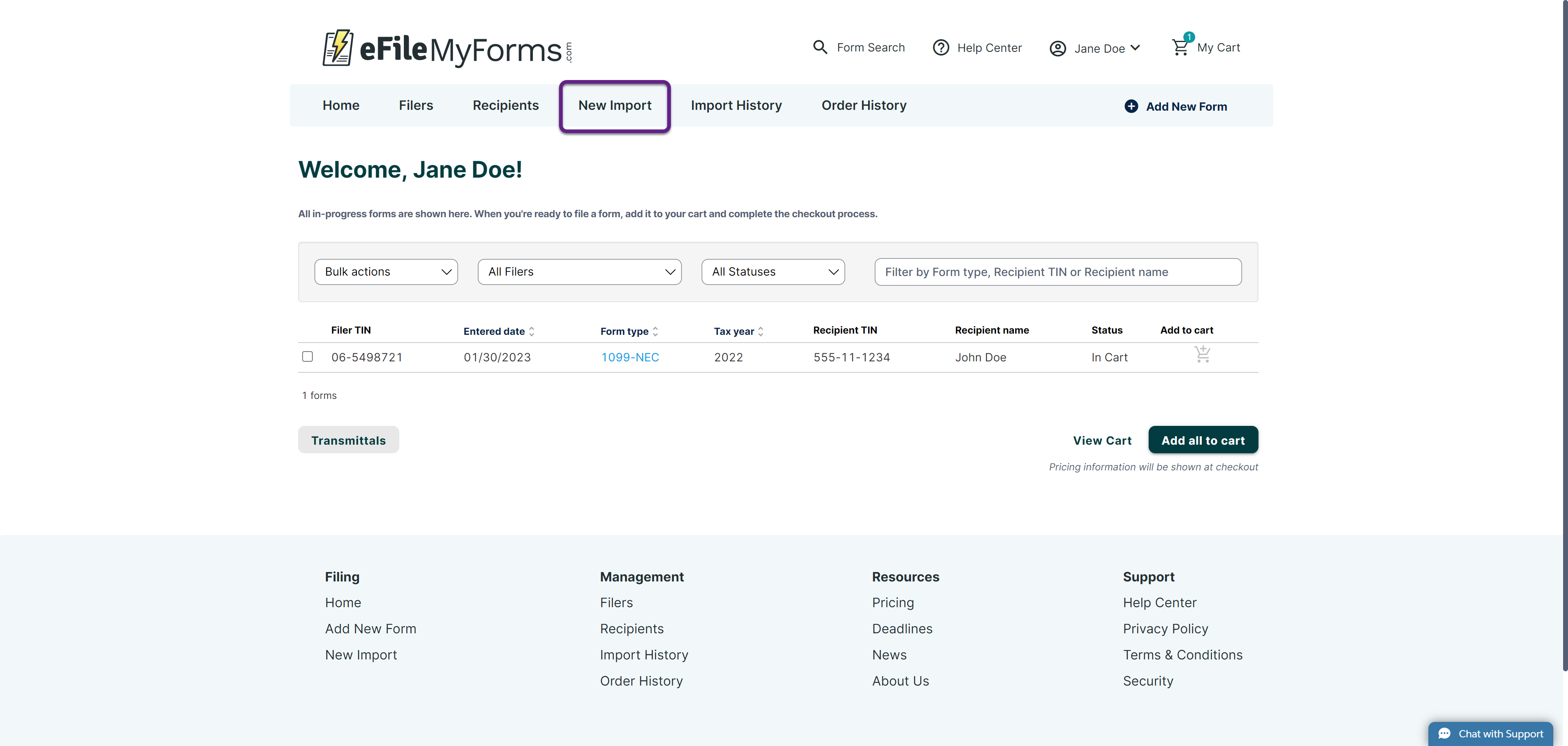Sort by Entered date column arrows

click(x=531, y=332)
